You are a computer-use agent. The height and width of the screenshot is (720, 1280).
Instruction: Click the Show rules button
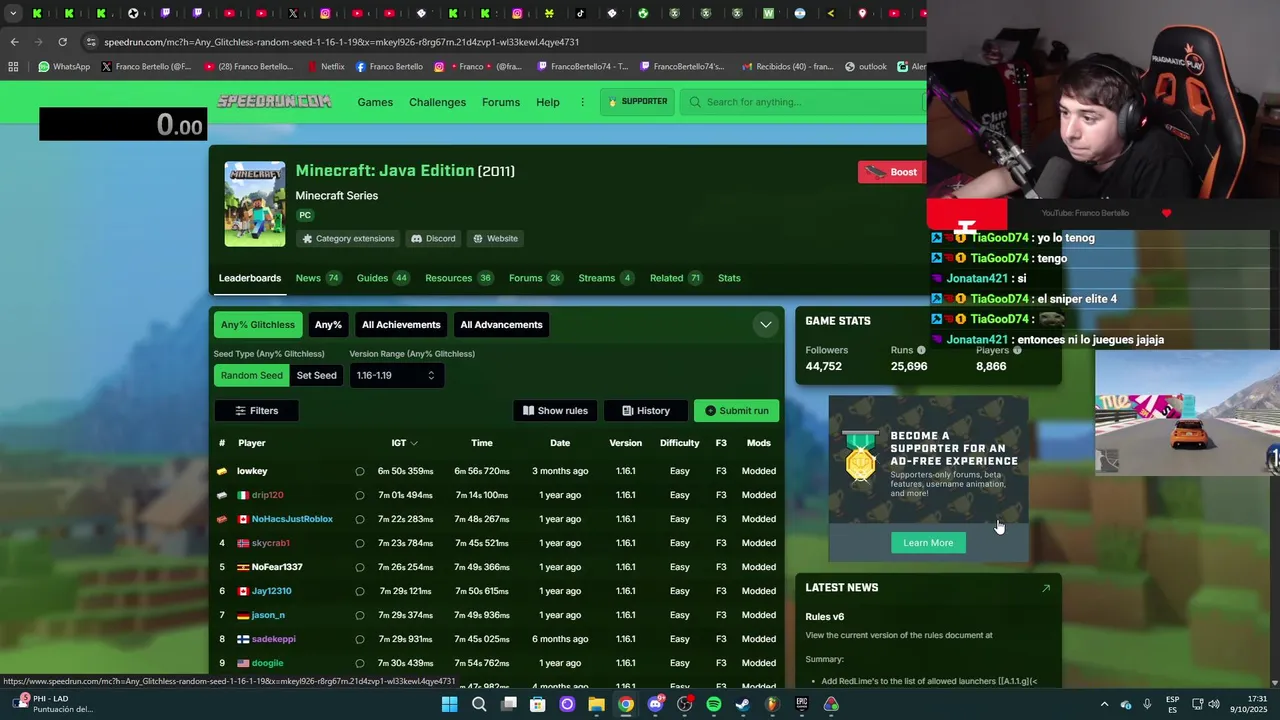[x=555, y=411]
